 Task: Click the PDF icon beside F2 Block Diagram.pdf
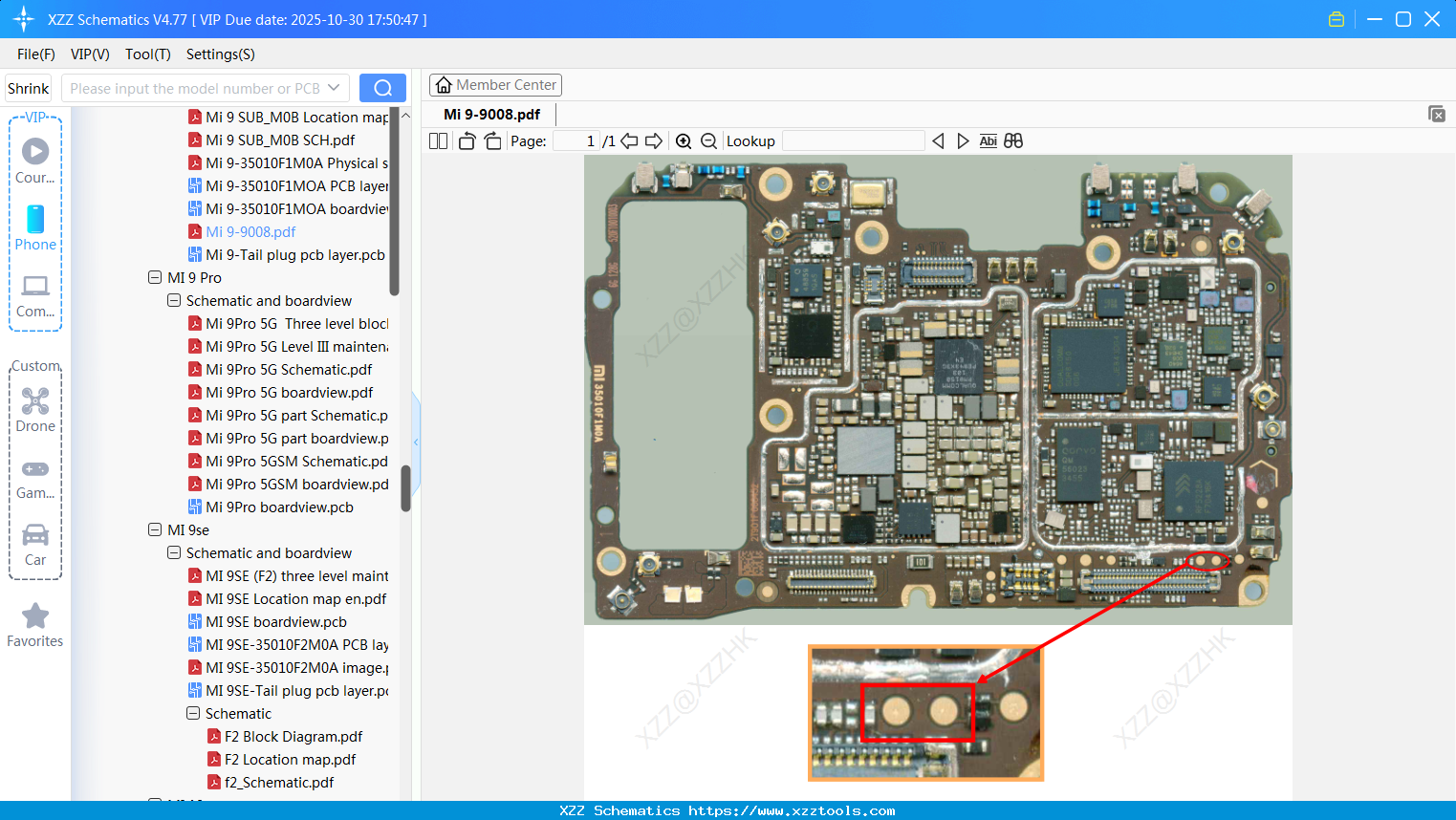point(214,737)
